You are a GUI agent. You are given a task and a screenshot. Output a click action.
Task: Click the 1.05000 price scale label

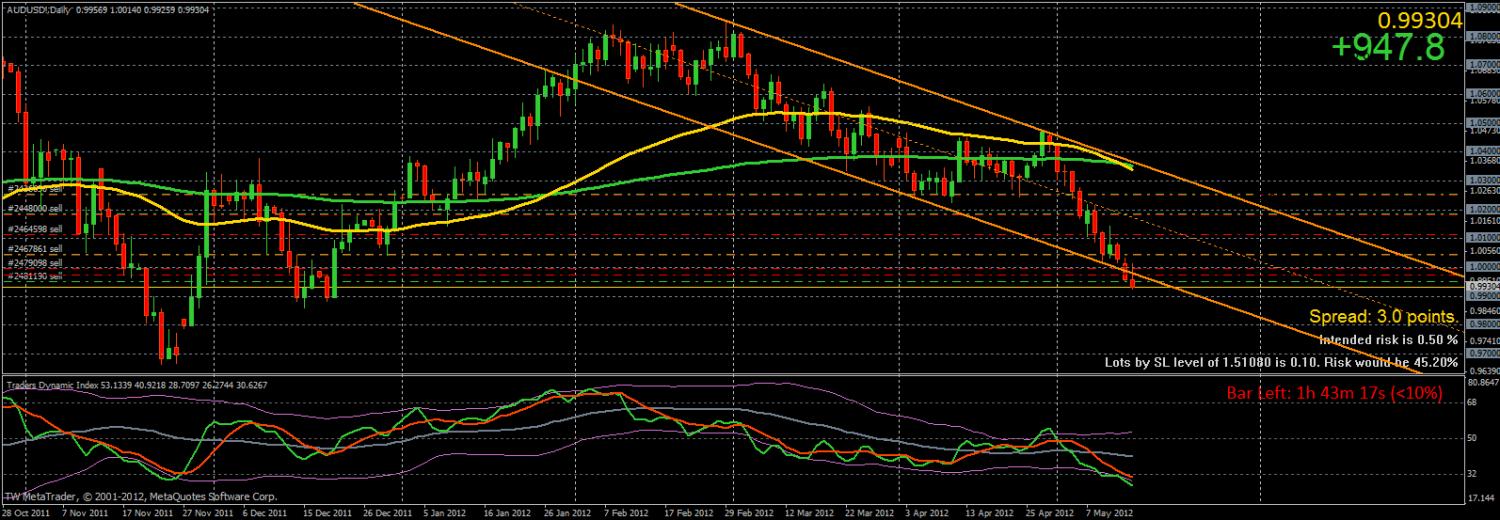click(x=1482, y=123)
